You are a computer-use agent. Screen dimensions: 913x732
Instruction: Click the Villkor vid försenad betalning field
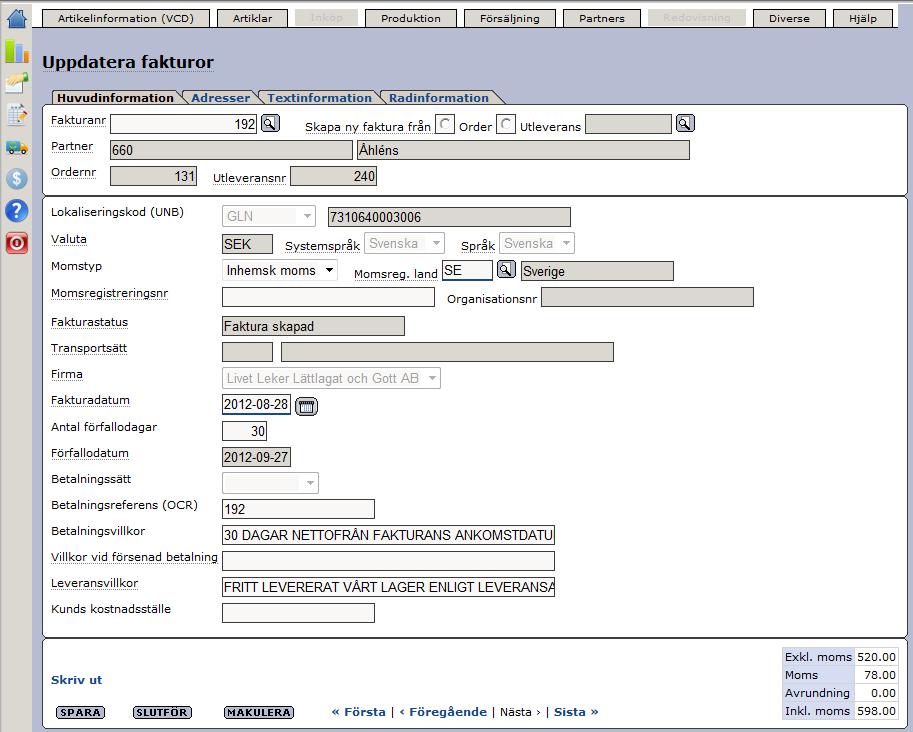click(x=388, y=561)
